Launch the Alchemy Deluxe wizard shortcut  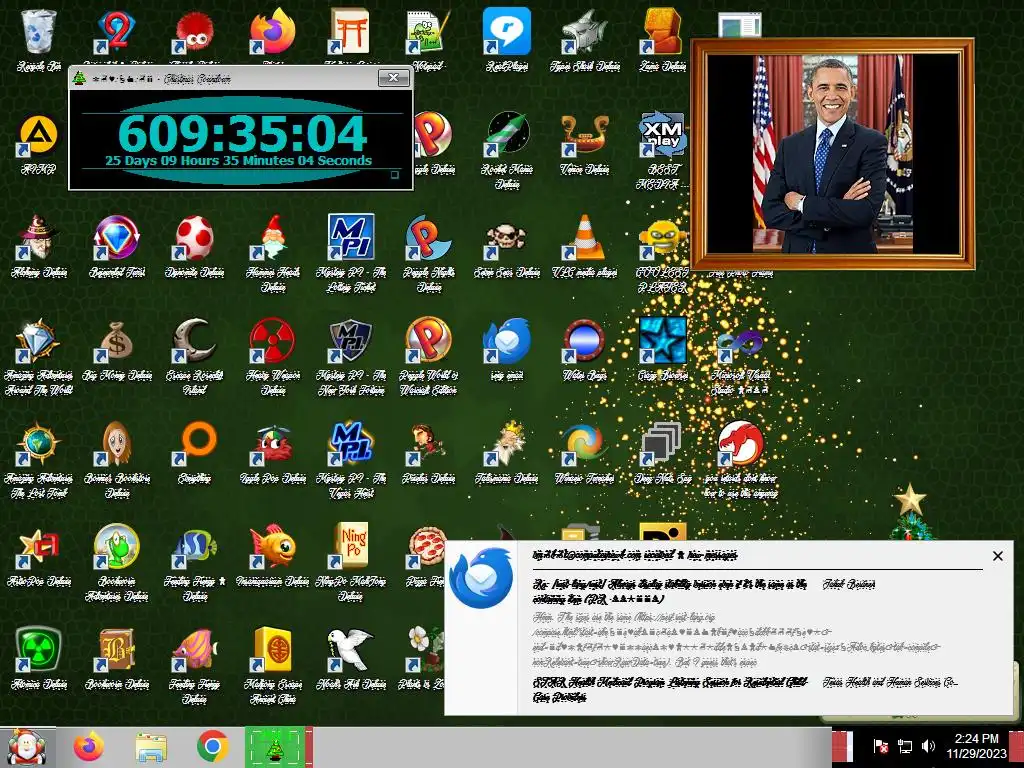click(x=39, y=238)
